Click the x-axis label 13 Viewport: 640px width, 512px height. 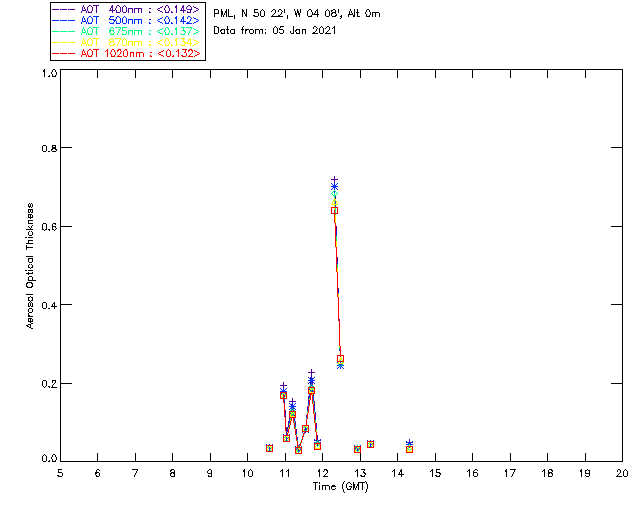[x=360, y=473]
